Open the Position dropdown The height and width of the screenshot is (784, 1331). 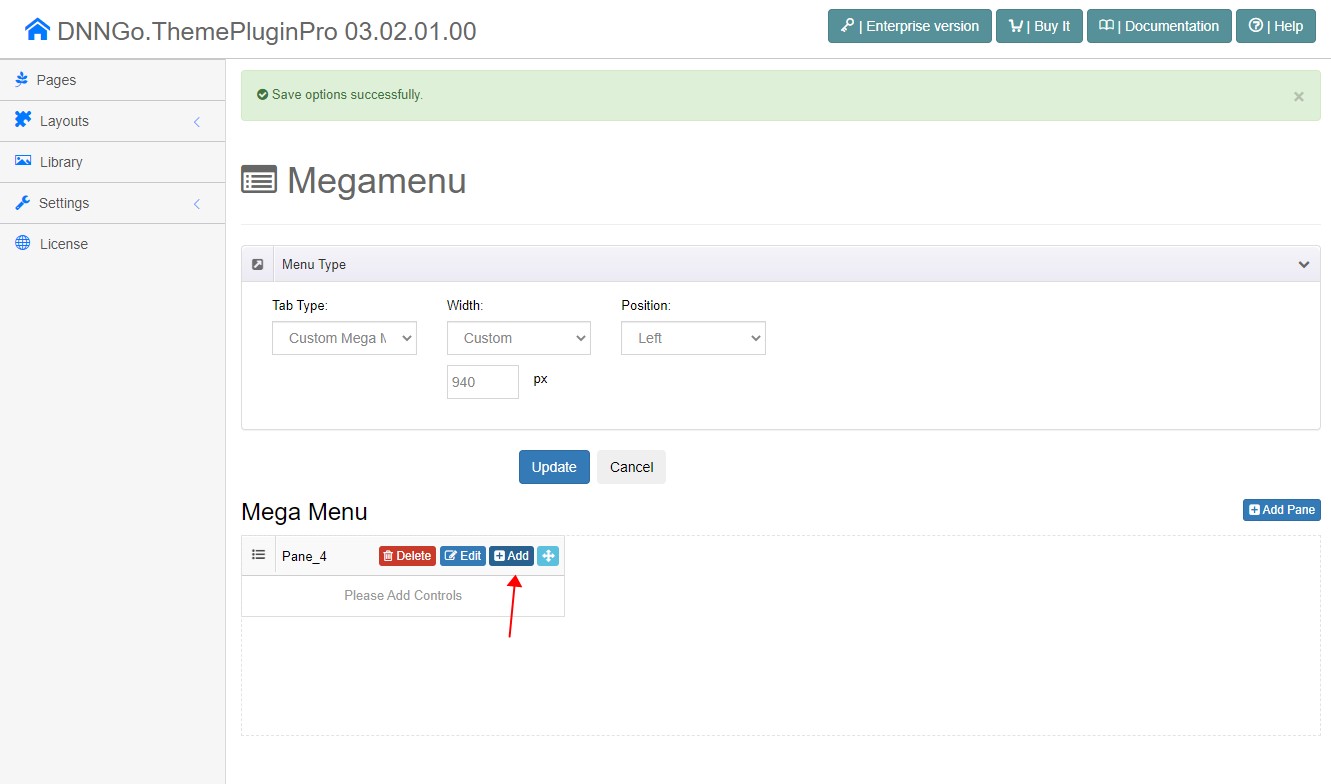[693, 338]
